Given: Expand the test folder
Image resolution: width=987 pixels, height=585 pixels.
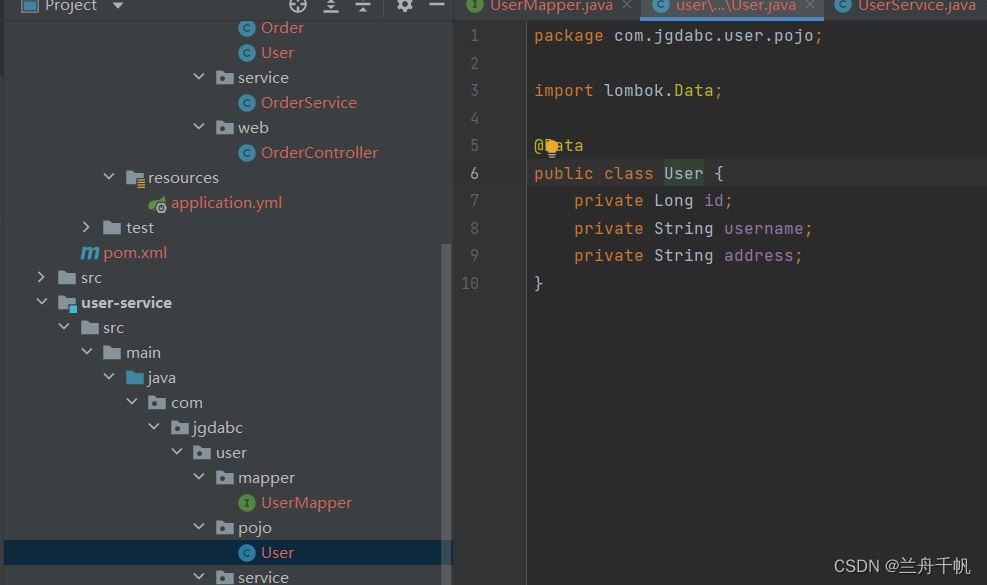Looking at the screenshot, I should [86, 227].
